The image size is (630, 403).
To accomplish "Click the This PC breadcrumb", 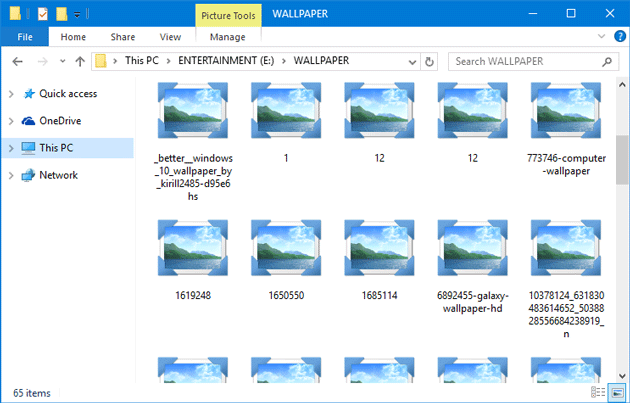I will pos(142,61).
